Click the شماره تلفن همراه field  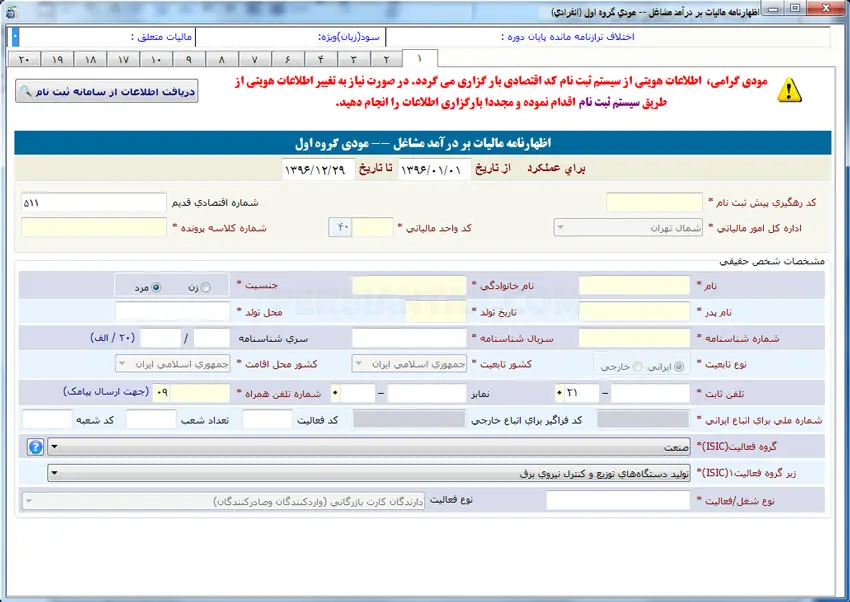(x=200, y=393)
